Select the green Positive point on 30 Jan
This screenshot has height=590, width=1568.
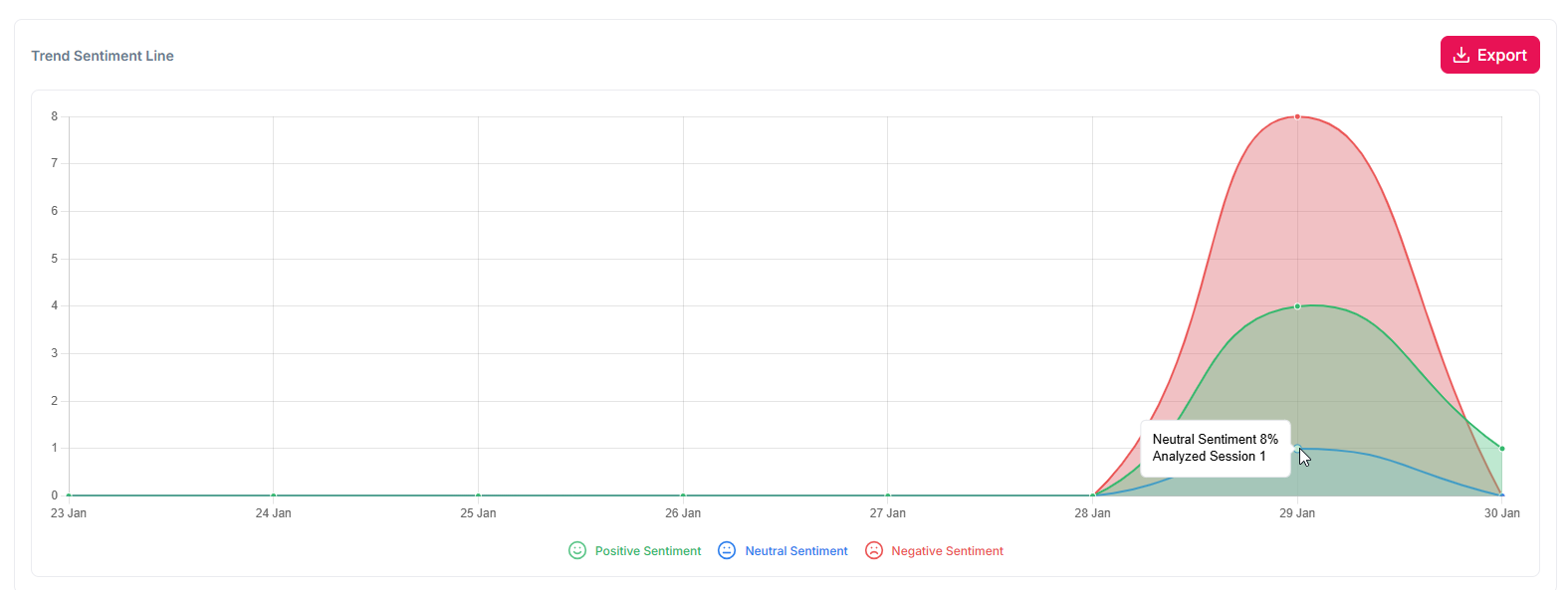[1501, 449]
